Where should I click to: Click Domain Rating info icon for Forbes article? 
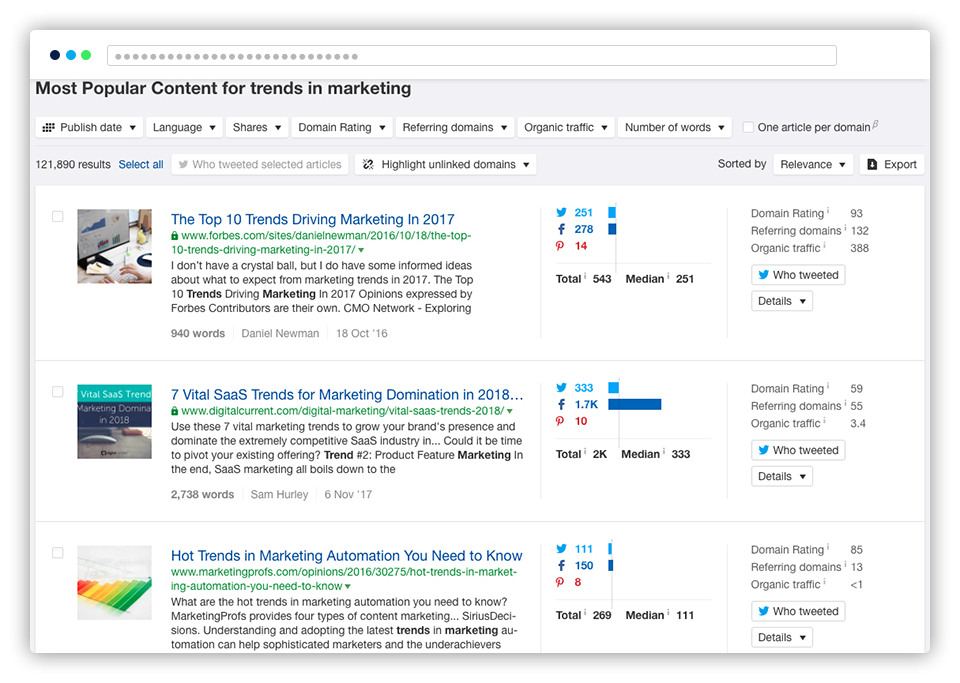click(827, 212)
